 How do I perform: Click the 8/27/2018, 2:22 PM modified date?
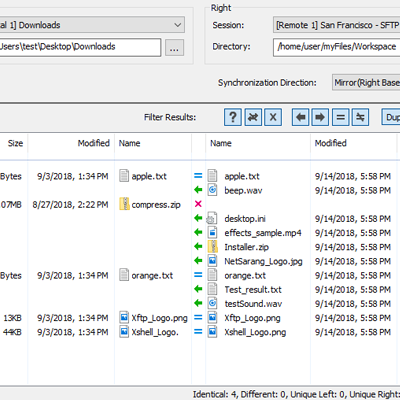70,204
